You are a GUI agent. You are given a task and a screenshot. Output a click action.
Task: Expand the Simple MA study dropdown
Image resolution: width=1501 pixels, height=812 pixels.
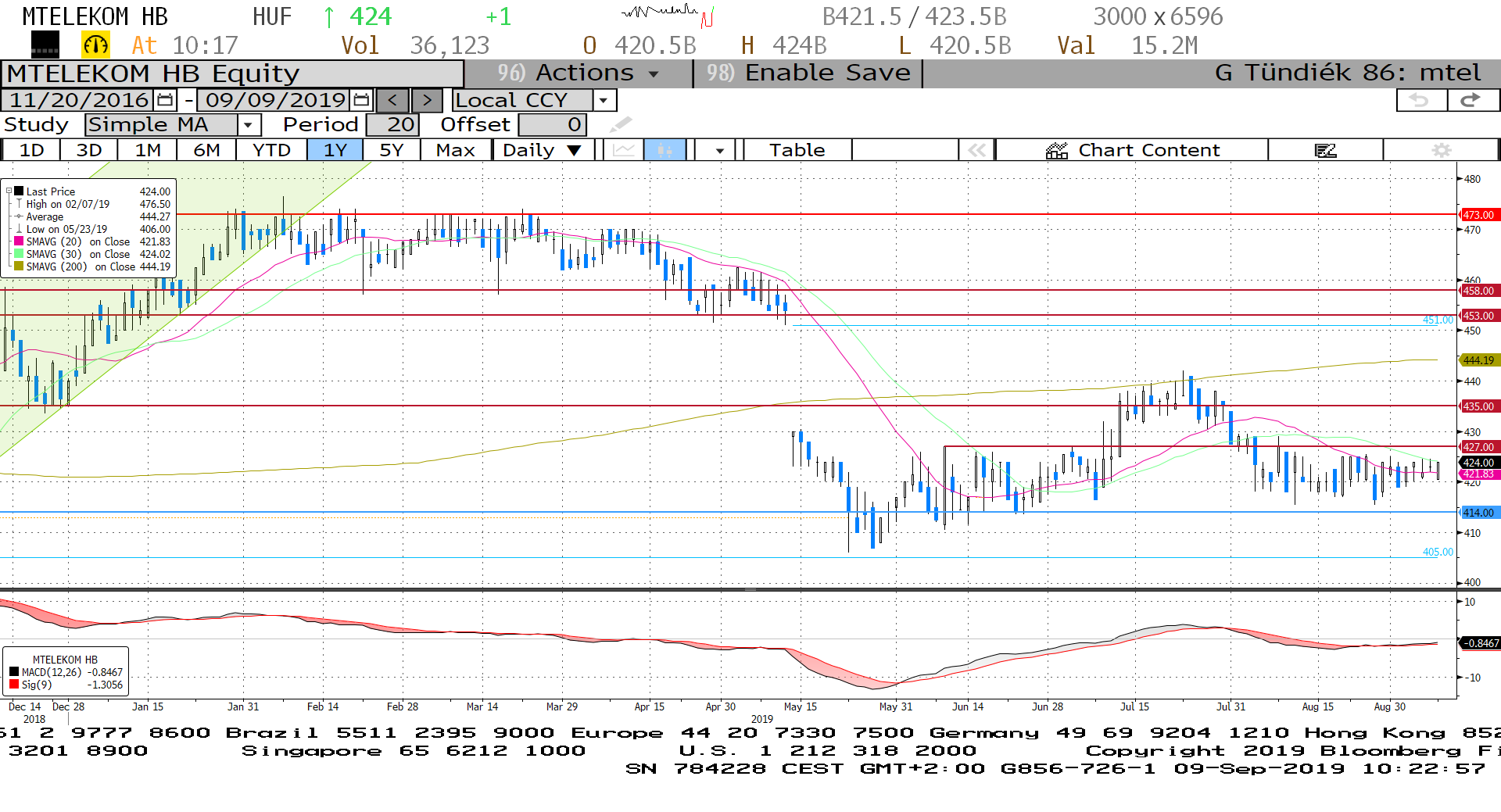point(249,125)
